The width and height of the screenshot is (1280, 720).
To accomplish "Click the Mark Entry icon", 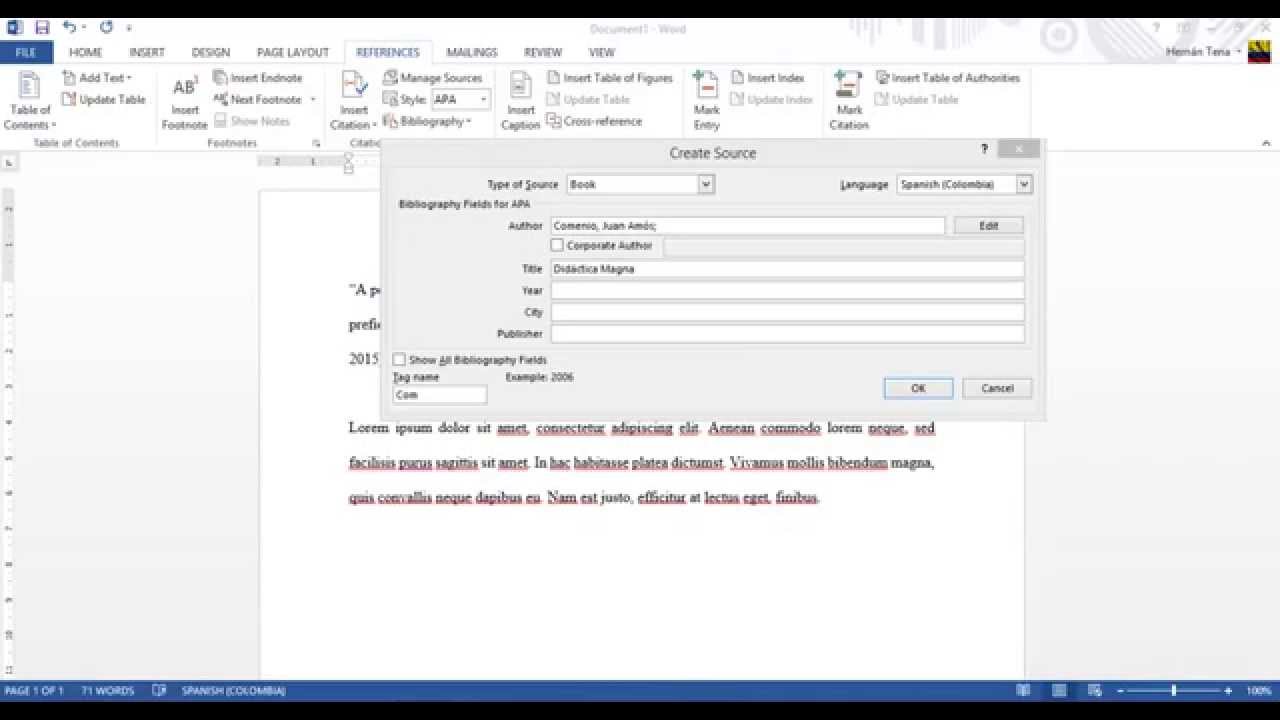I will tap(706, 101).
